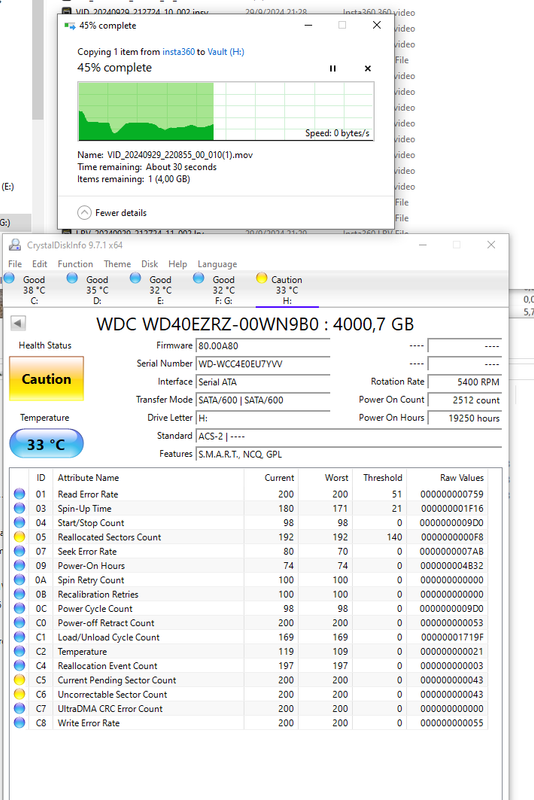Pause the file copy operation
Image resolution: width=534 pixels, height=800 pixels.
coord(333,68)
